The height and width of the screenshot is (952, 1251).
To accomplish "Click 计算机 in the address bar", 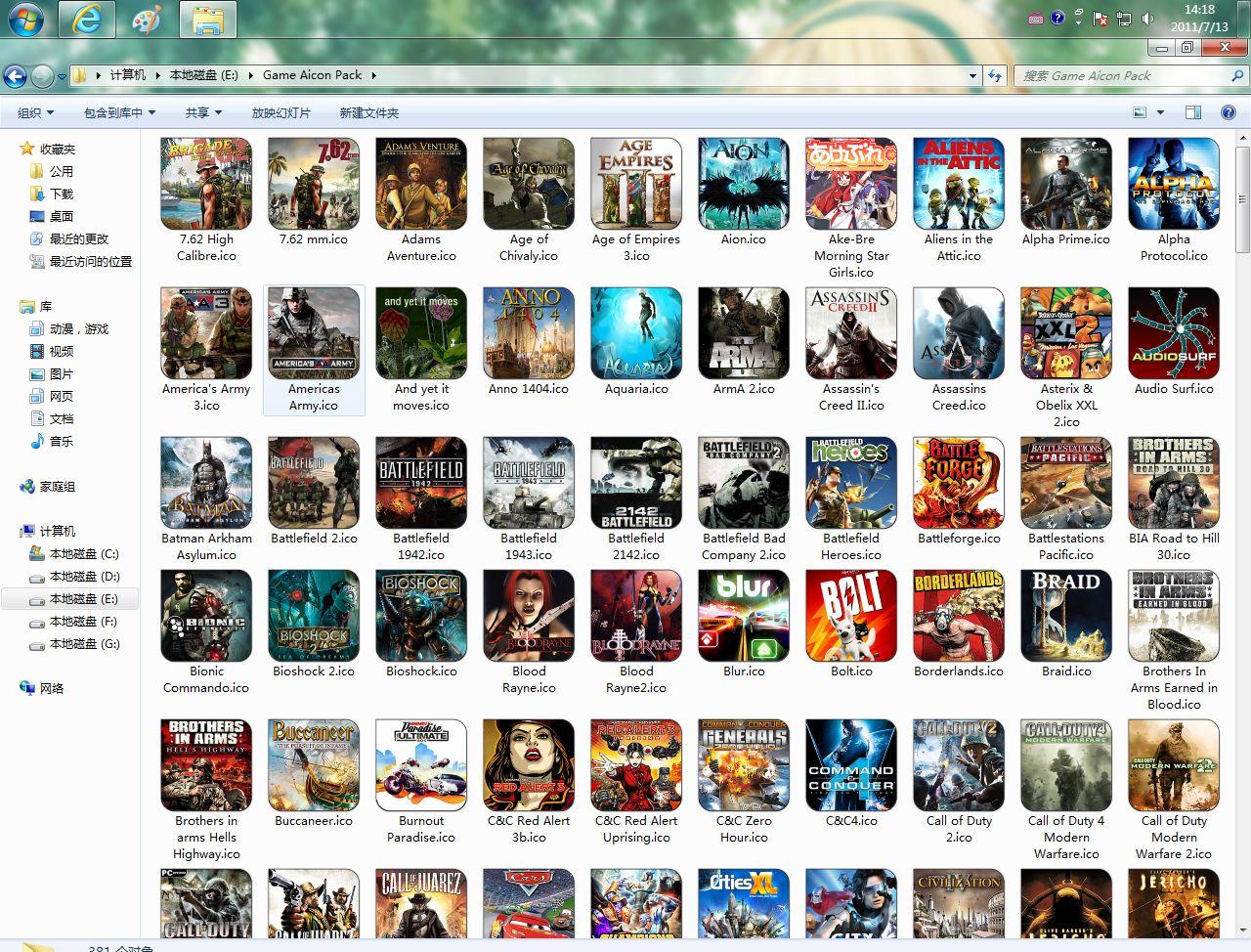I will pos(127,75).
